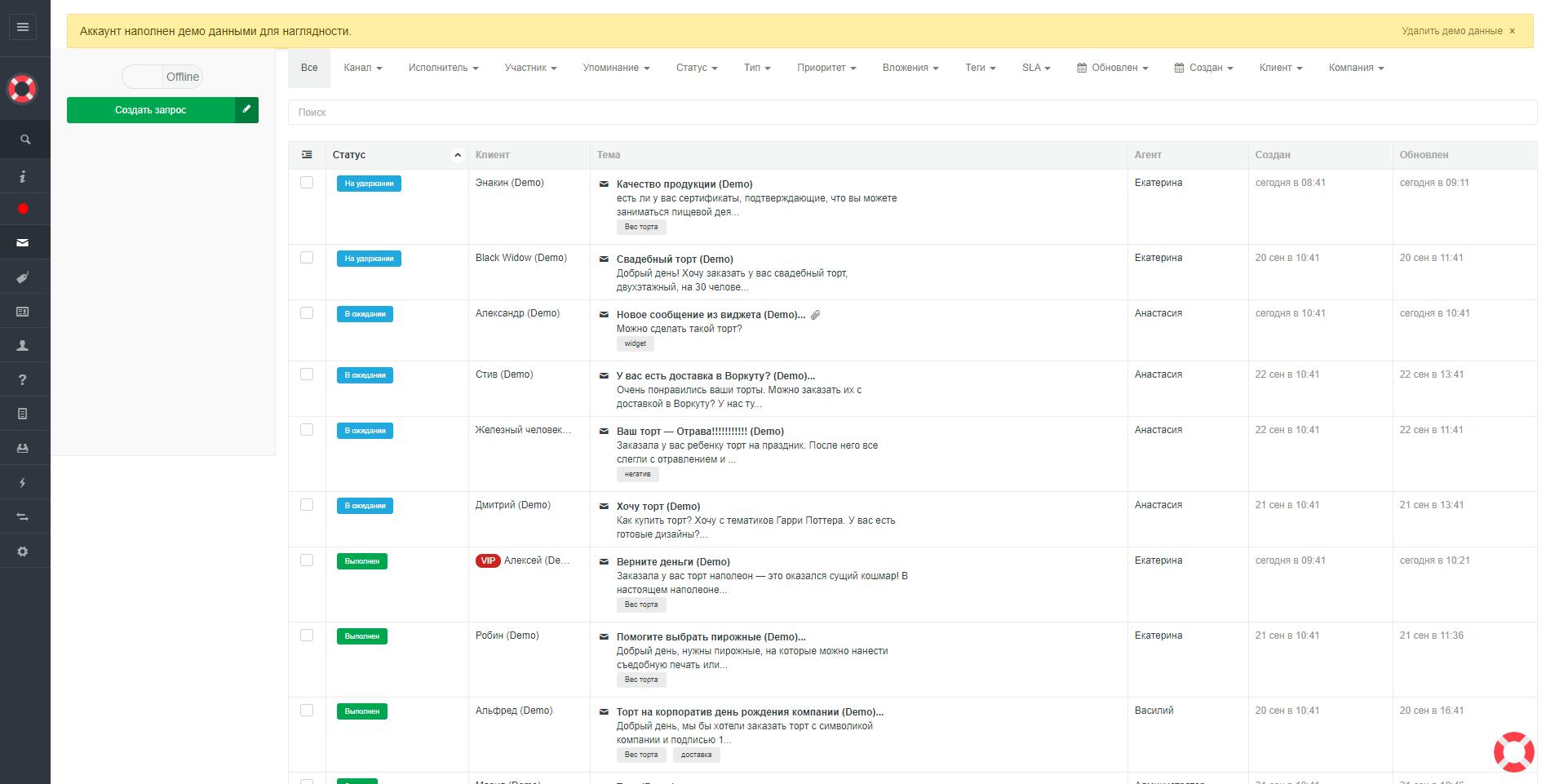Switch to the Все filter tab
1546x784 pixels.
point(308,68)
